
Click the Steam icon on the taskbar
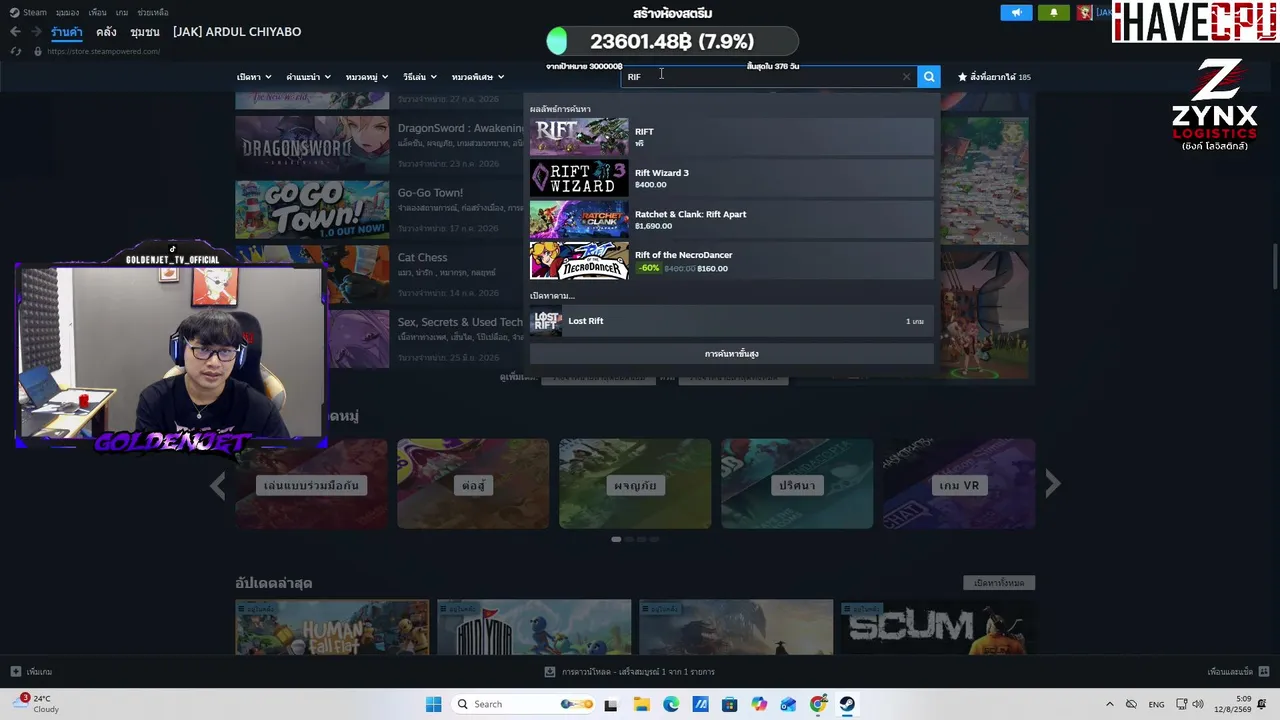tap(848, 704)
